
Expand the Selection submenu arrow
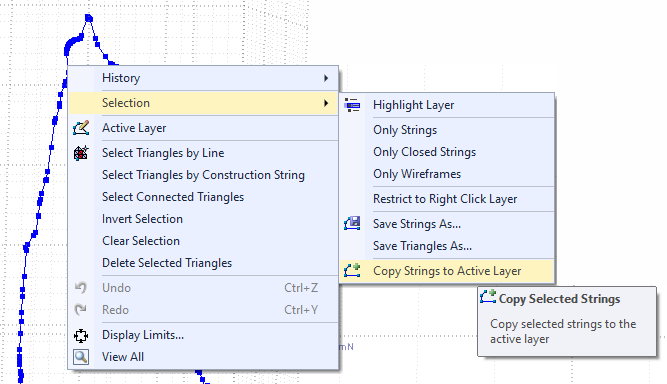(x=326, y=103)
